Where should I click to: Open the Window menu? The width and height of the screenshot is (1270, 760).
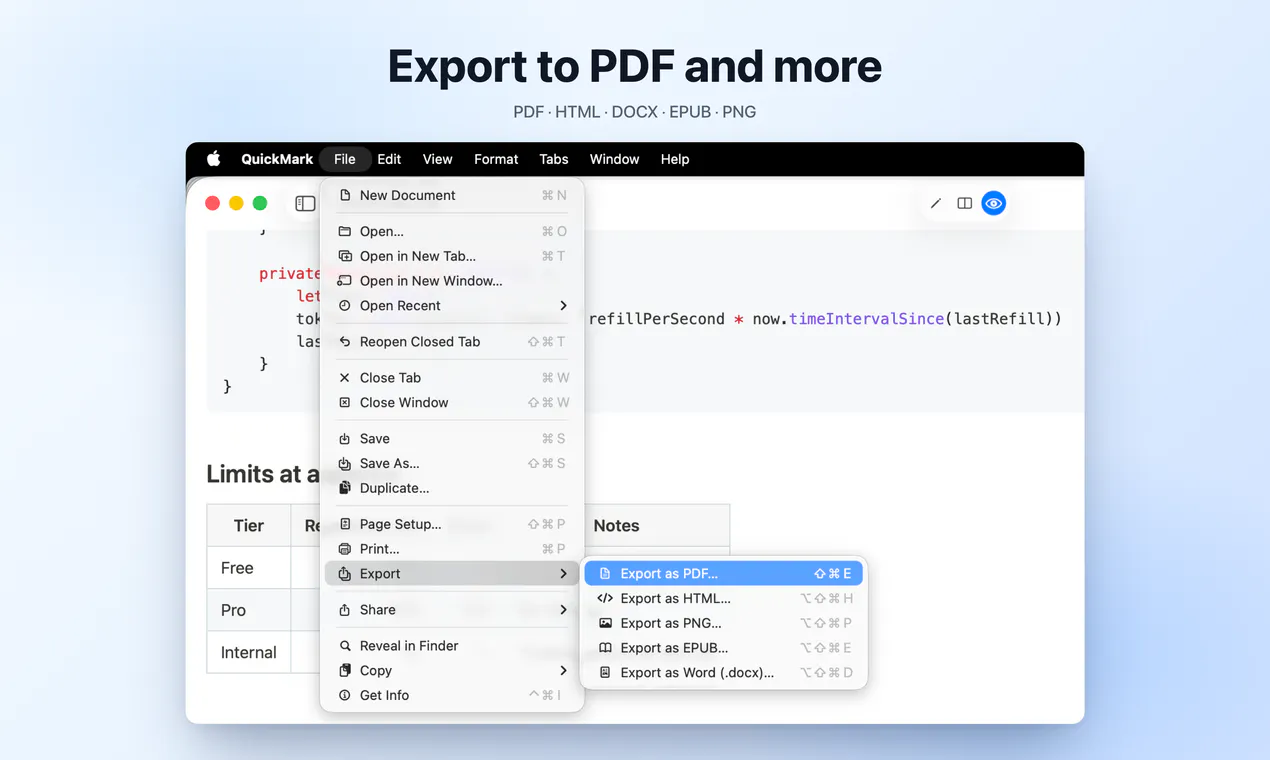pos(614,159)
